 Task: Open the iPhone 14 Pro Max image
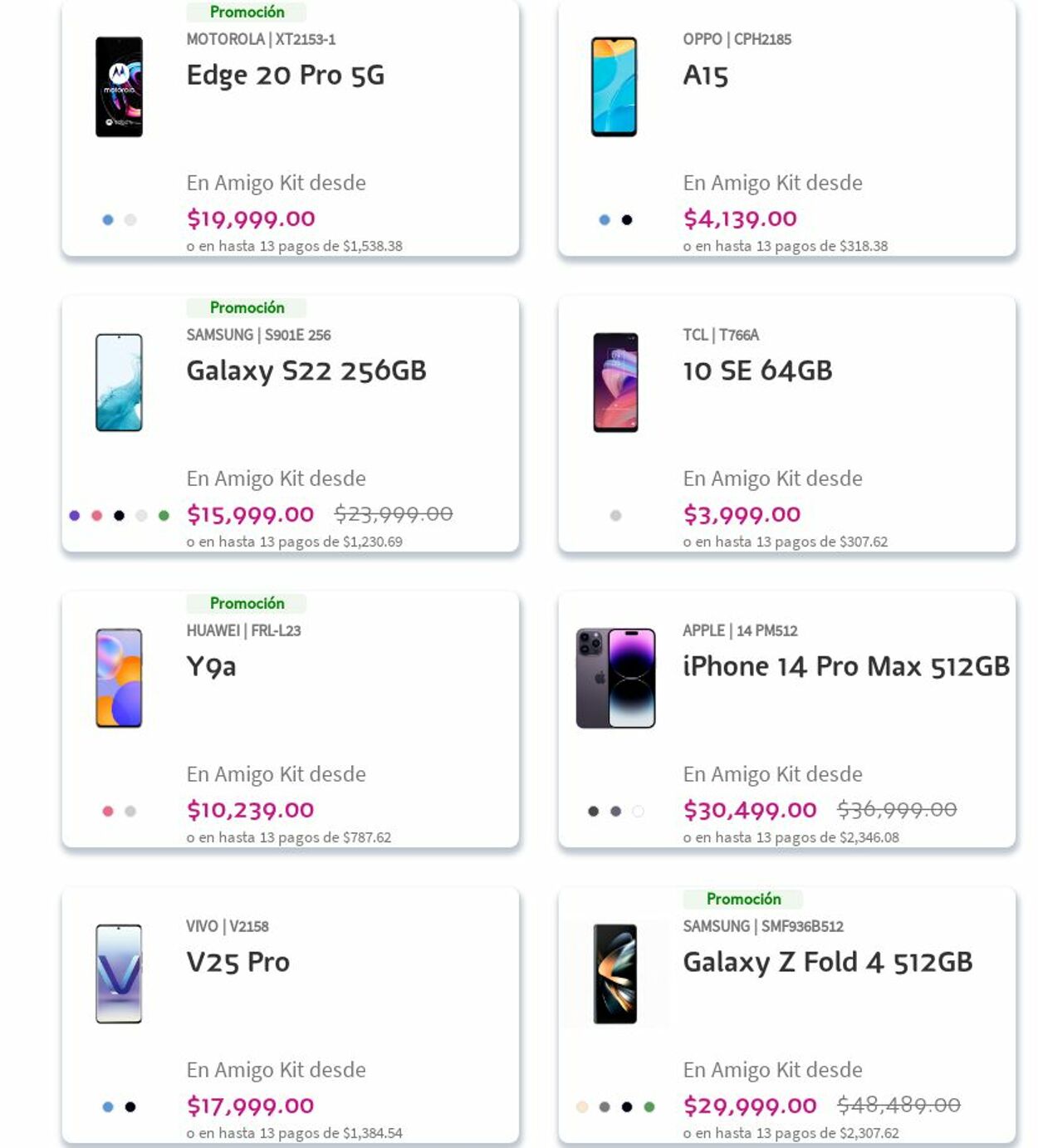(x=615, y=678)
